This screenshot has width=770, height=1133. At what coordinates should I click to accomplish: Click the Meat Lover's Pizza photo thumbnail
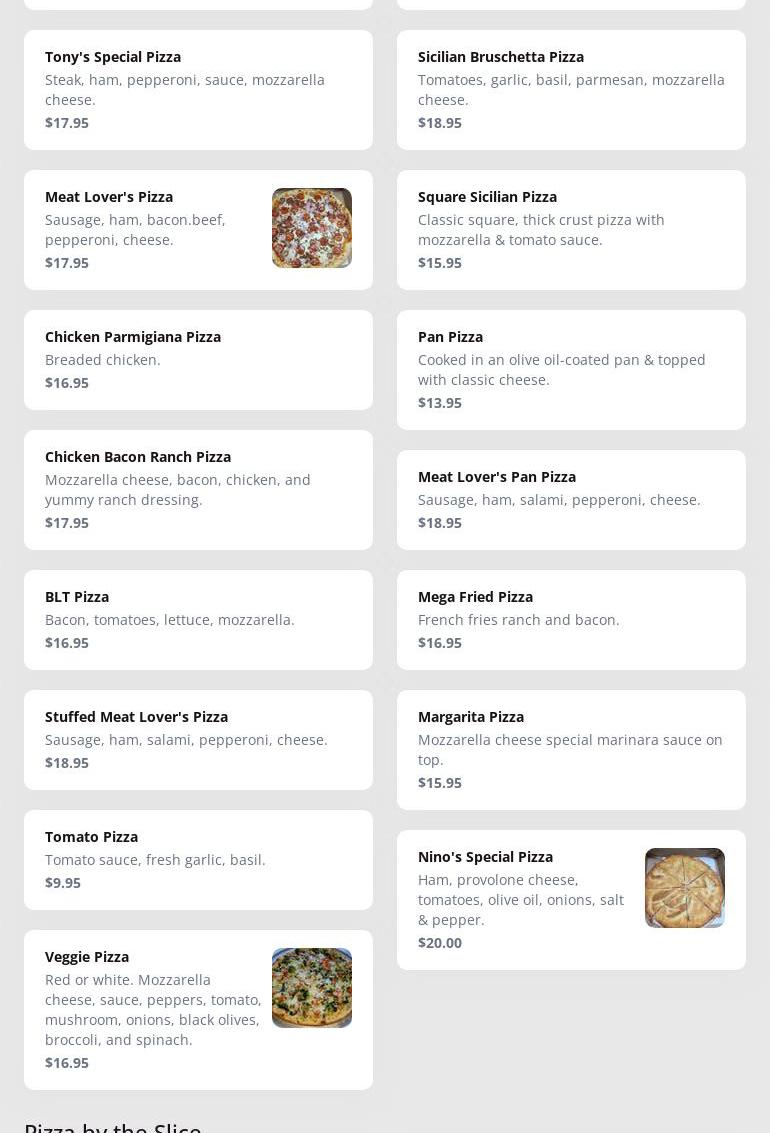click(312, 228)
